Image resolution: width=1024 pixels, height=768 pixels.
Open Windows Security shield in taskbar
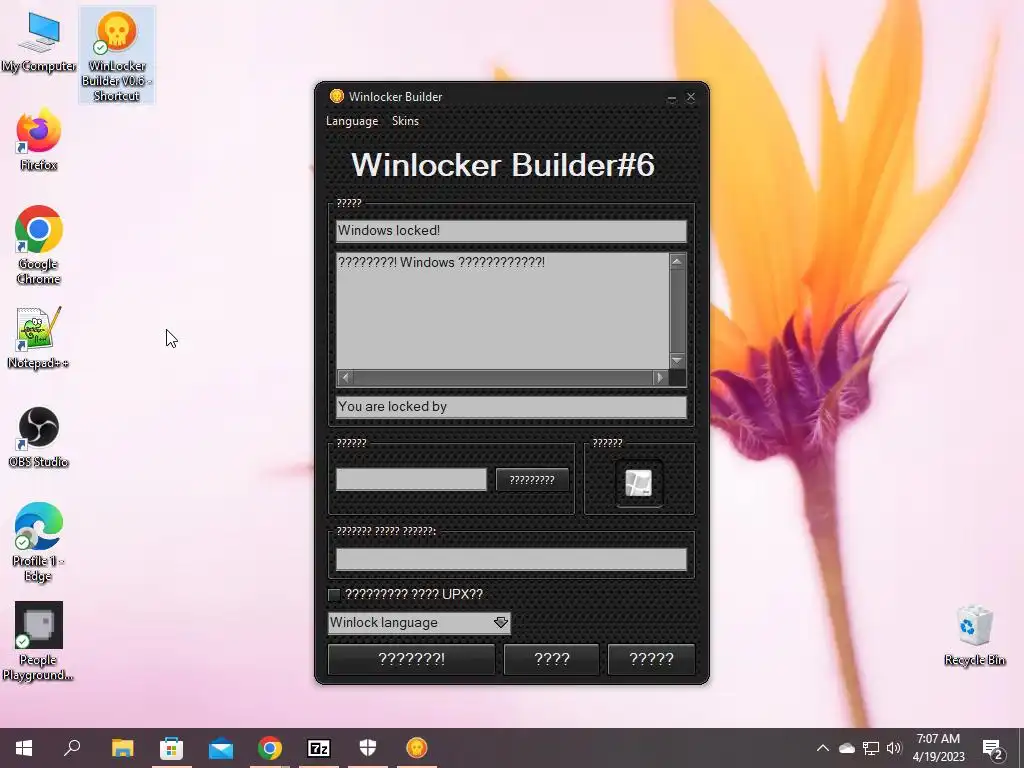pyautogui.click(x=368, y=748)
